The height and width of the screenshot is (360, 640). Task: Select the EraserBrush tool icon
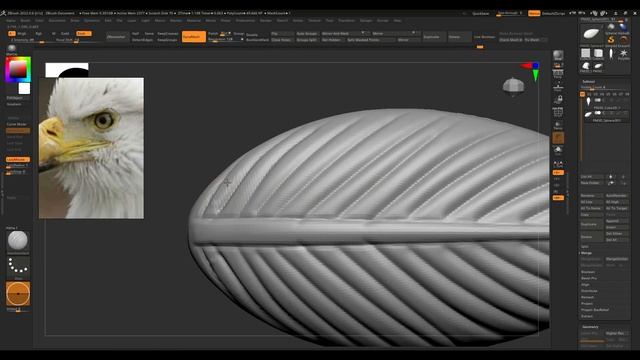tap(623, 40)
